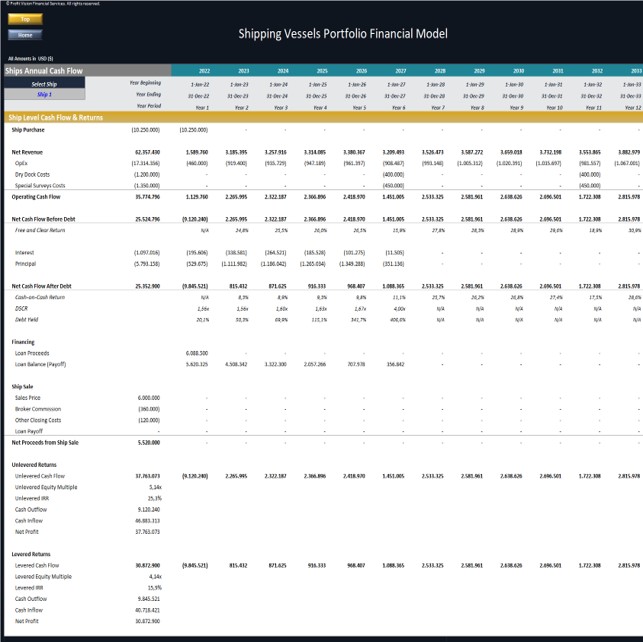Click the 'Dry Dock Costs' row label

coord(32,175)
